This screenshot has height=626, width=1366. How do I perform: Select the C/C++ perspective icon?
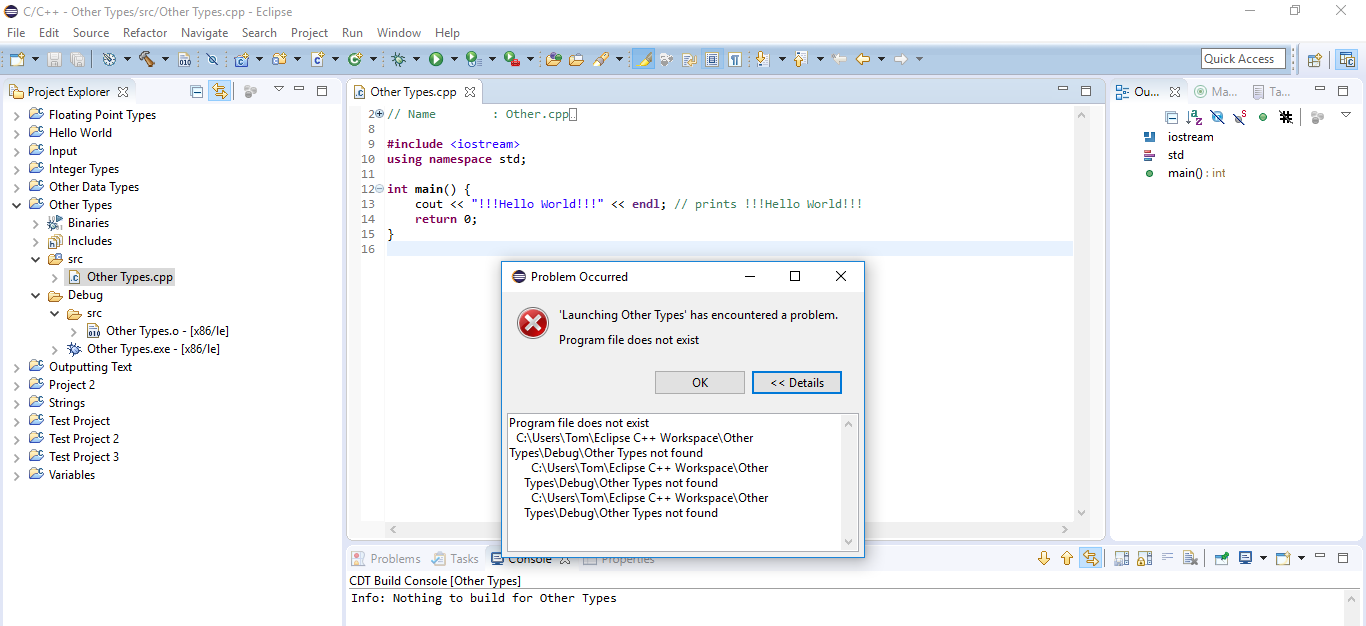(x=1347, y=59)
